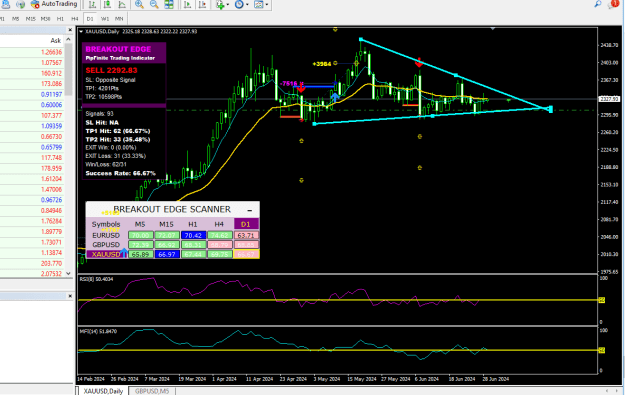This screenshot has height=395, width=625.
Task: Click XAUUSD M15 cell 66.97
Action: pos(167,254)
